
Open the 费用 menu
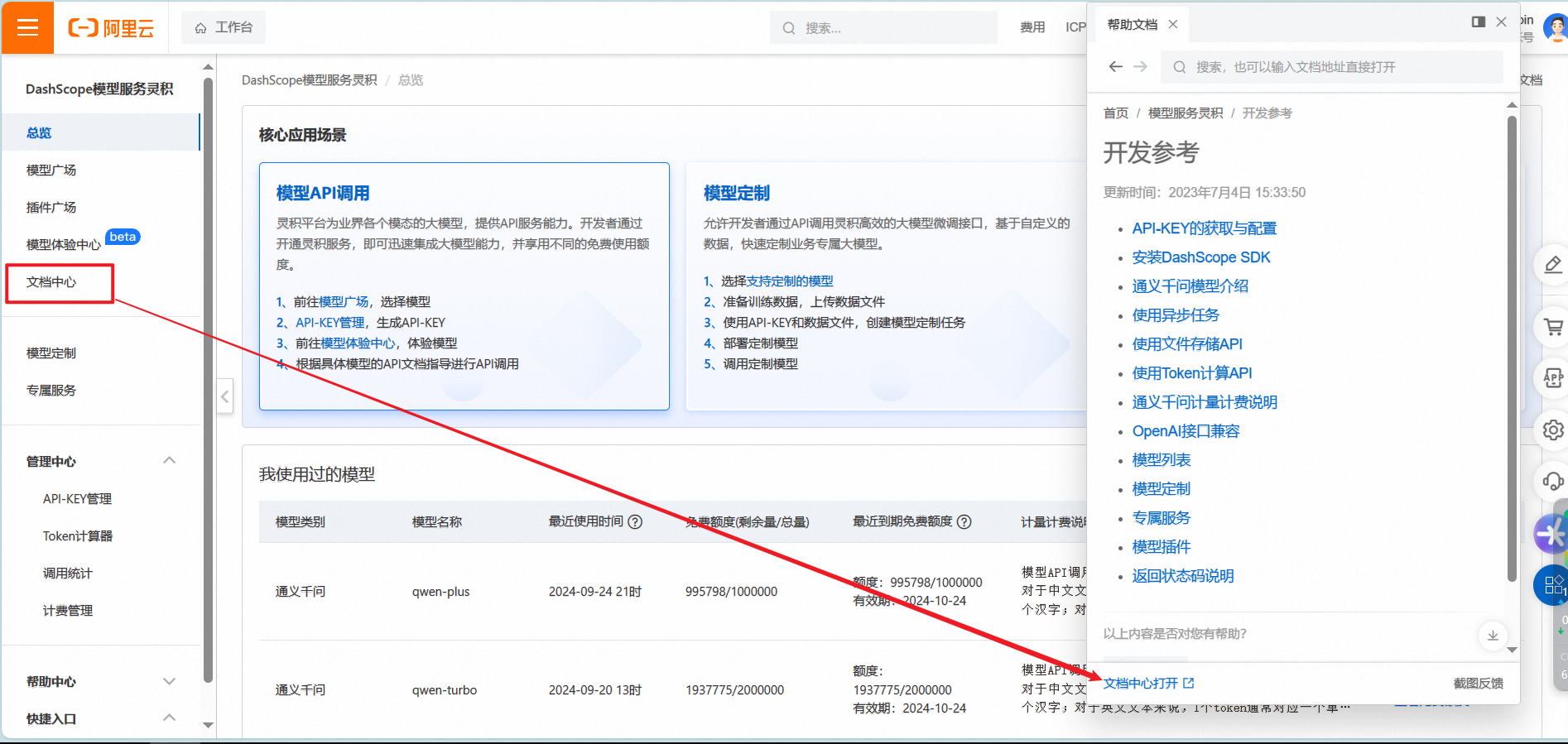coord(1032,27)
